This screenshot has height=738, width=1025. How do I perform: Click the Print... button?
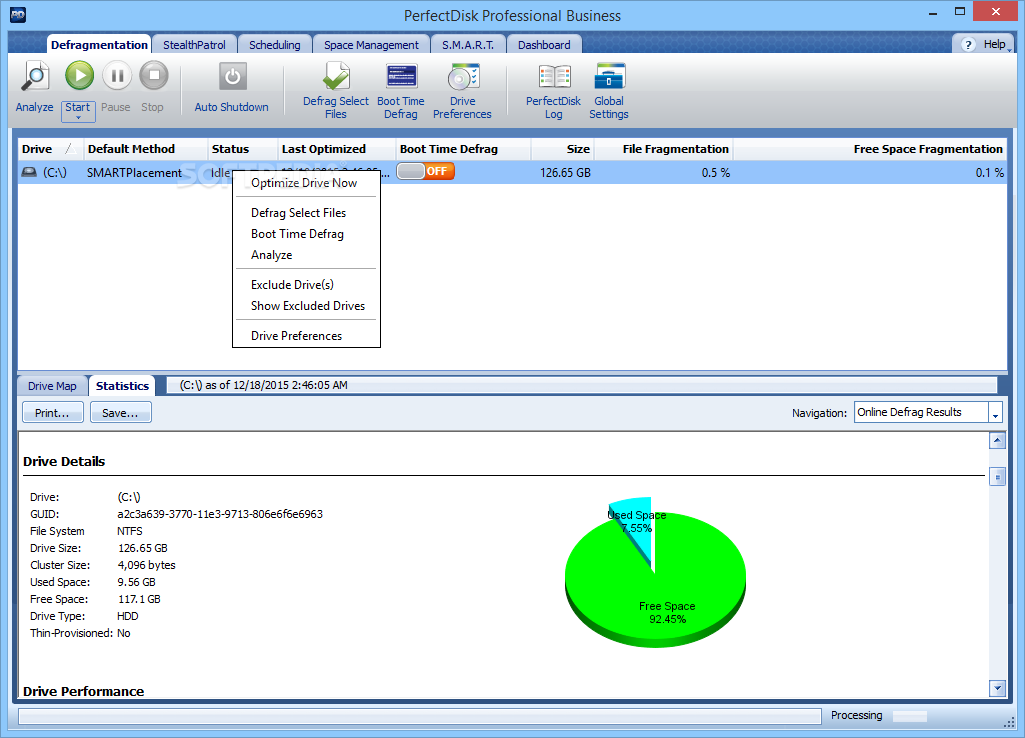(x=52, y=412)
